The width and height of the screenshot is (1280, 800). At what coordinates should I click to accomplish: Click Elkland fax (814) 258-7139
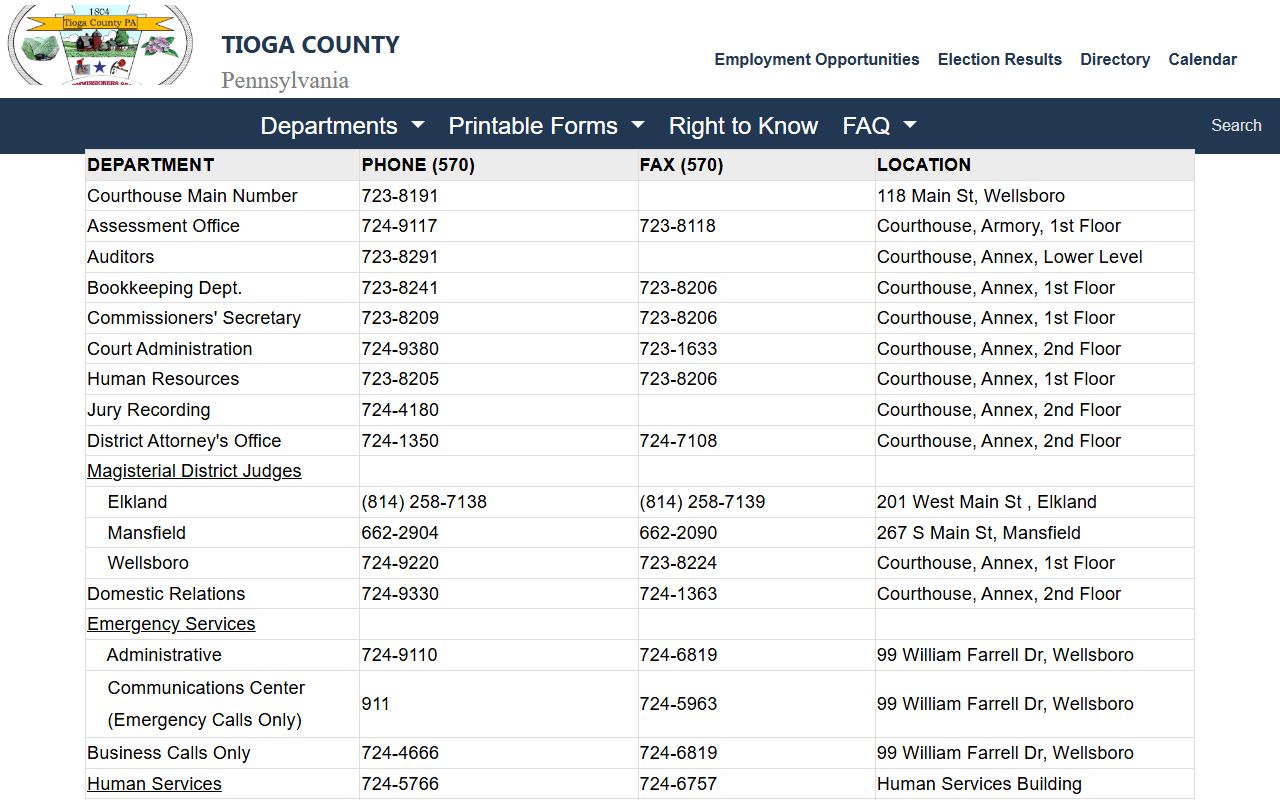click(x=702, y=502)
